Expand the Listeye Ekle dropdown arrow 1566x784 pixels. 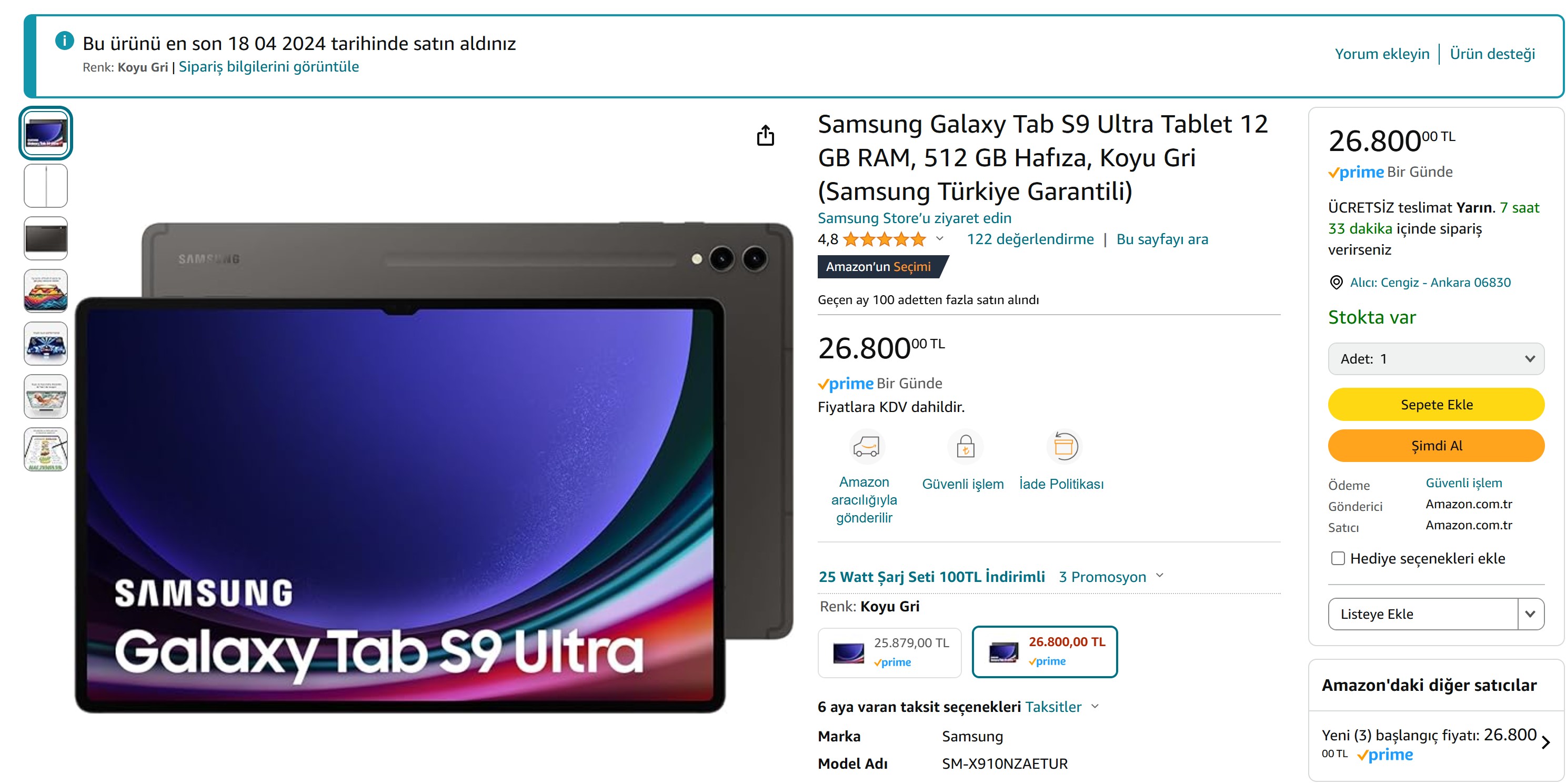[1530, 615]
